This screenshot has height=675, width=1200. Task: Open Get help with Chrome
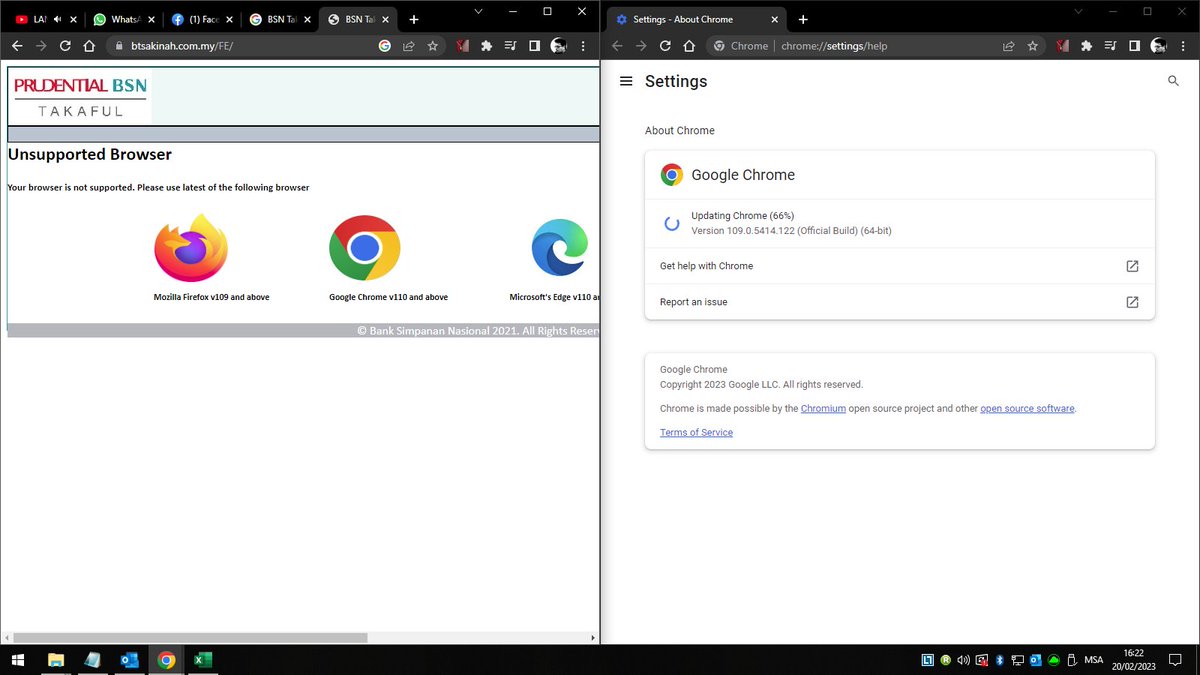point(899,266)
